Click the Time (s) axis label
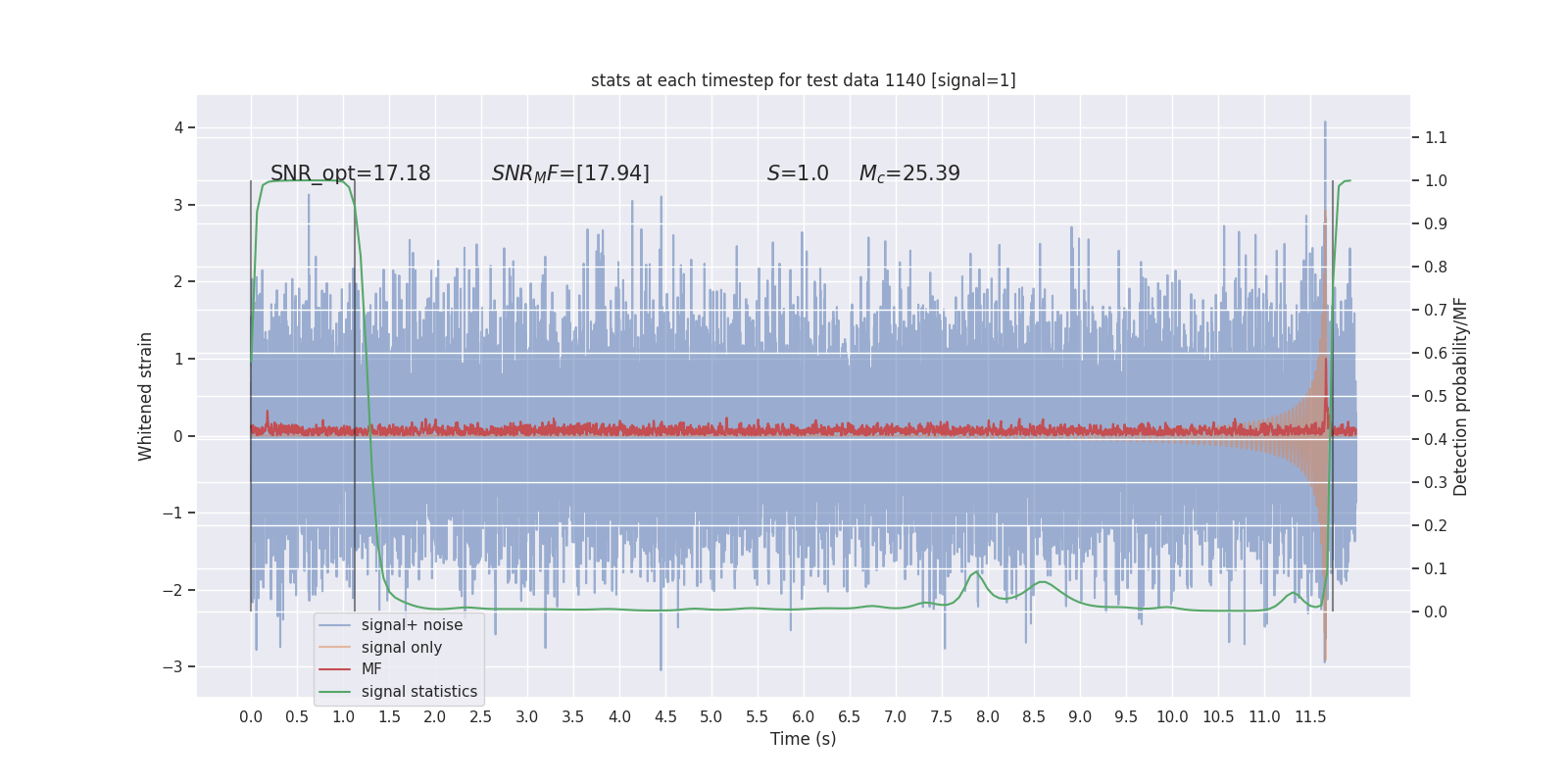Viewport: 1568px width, 784px height. pyautogui.click(x=803, y=739)
